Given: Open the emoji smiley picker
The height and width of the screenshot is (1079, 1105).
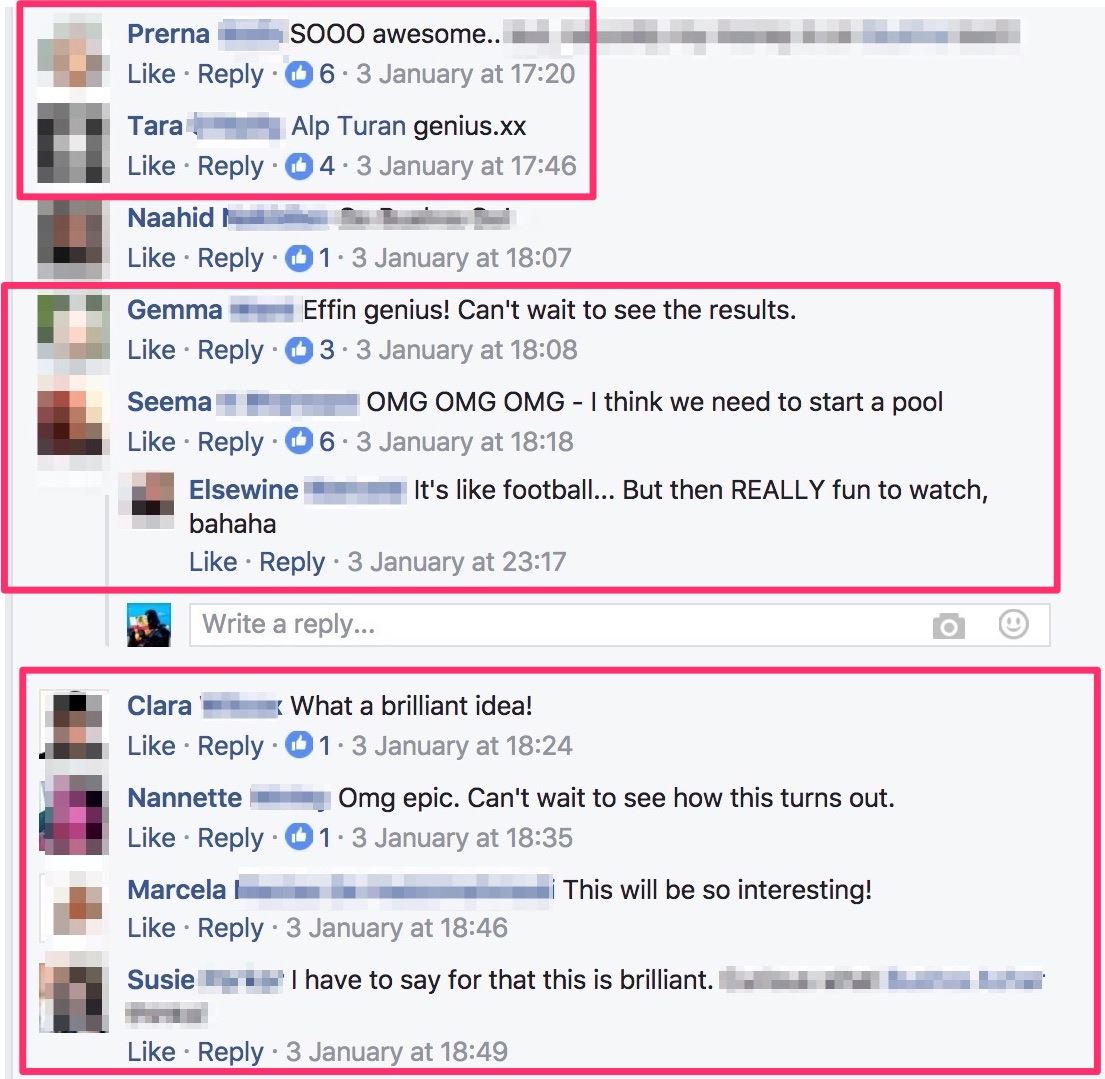Looking at the screenshot, I should click(x=1013, y=624).
